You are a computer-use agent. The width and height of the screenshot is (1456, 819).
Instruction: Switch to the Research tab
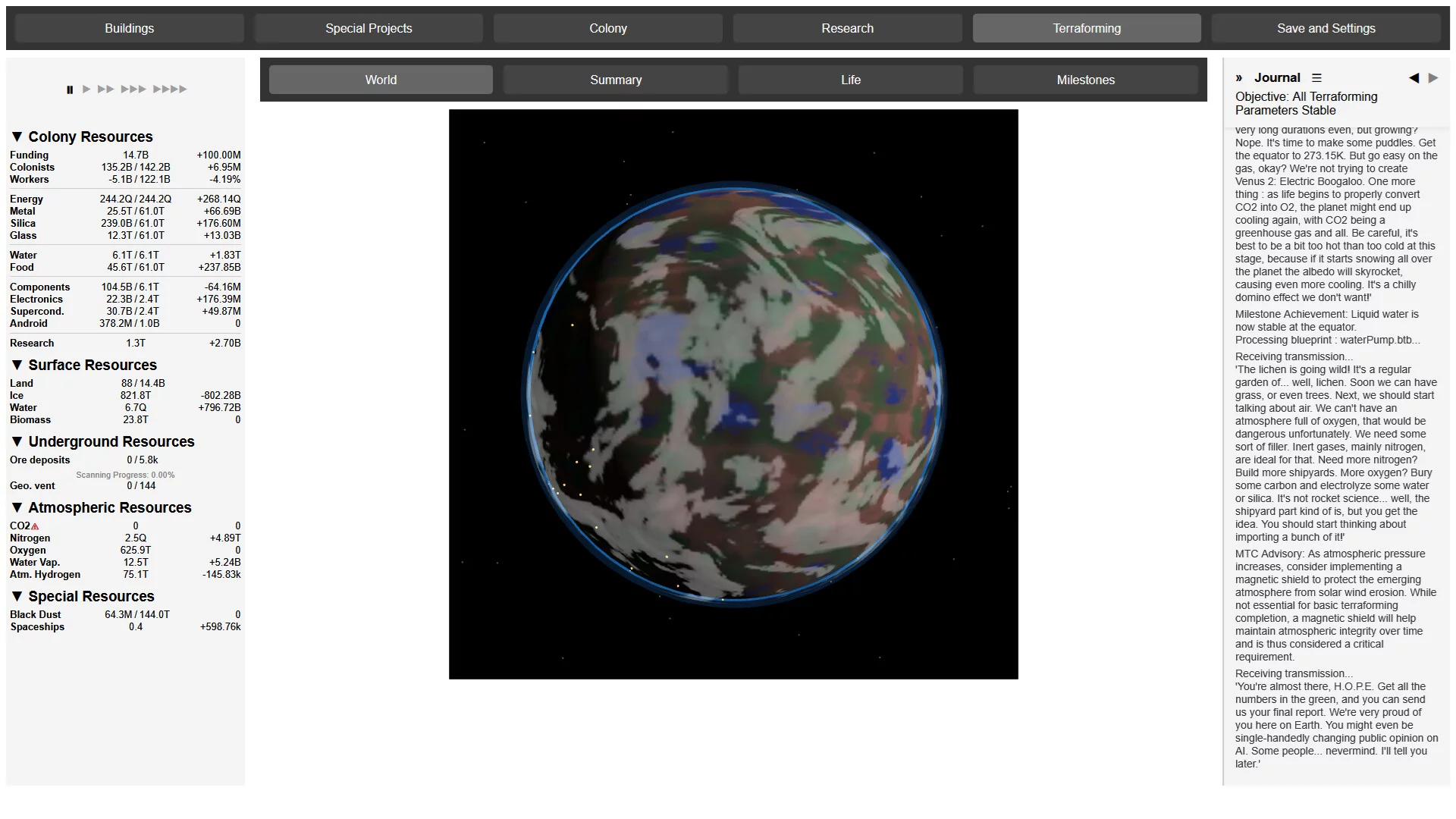tap(847, 28)
